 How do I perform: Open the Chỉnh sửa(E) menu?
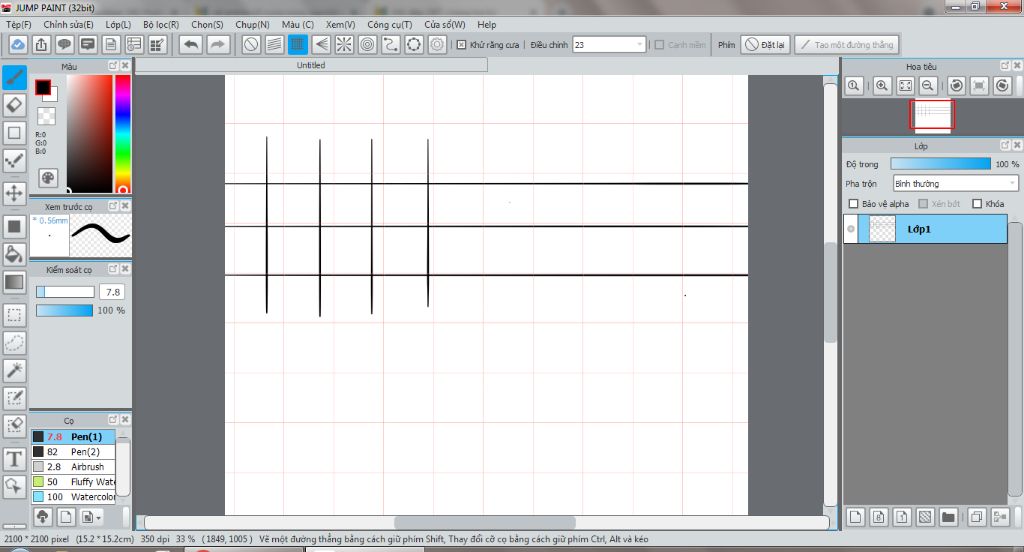pyautogui.click(x=69, y=24)
